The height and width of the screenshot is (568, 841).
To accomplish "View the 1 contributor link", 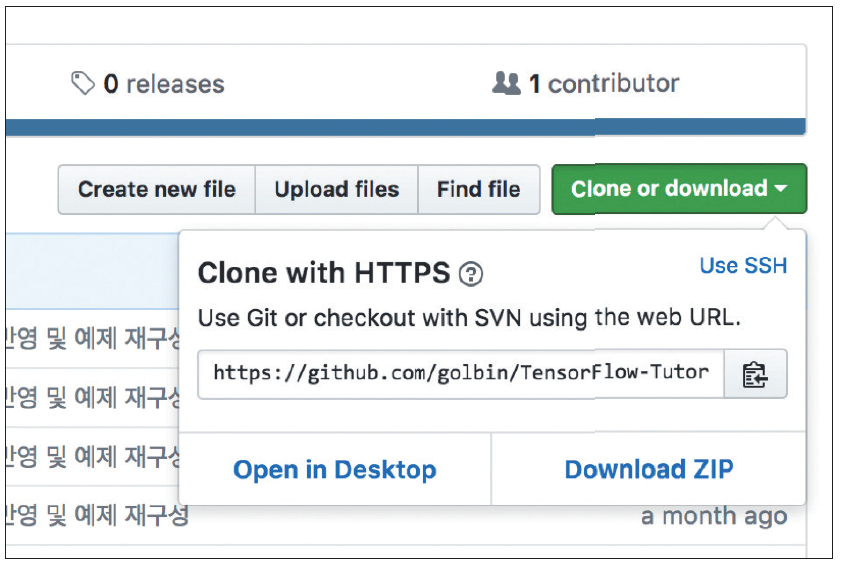I will (586, 83).
